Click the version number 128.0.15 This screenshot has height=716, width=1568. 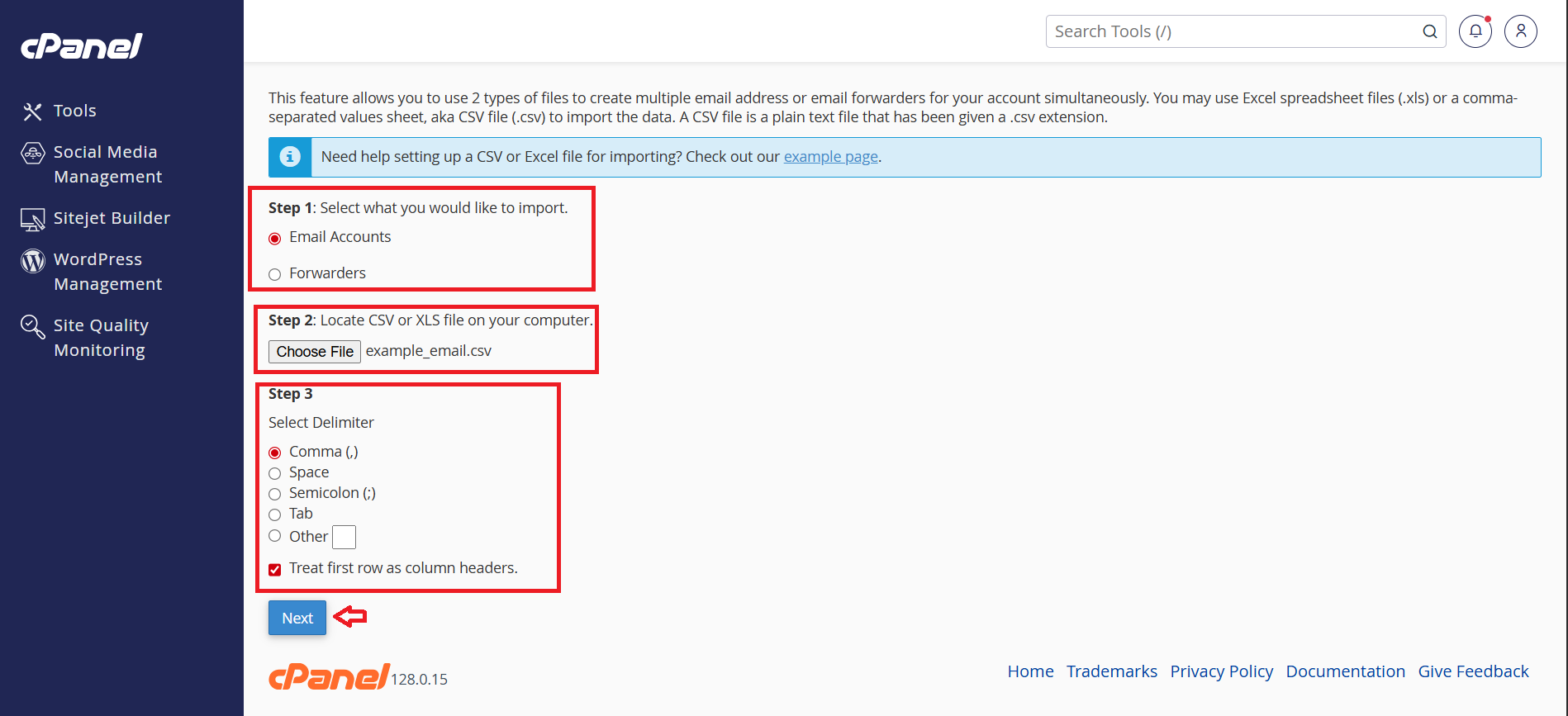pos(420,680)
